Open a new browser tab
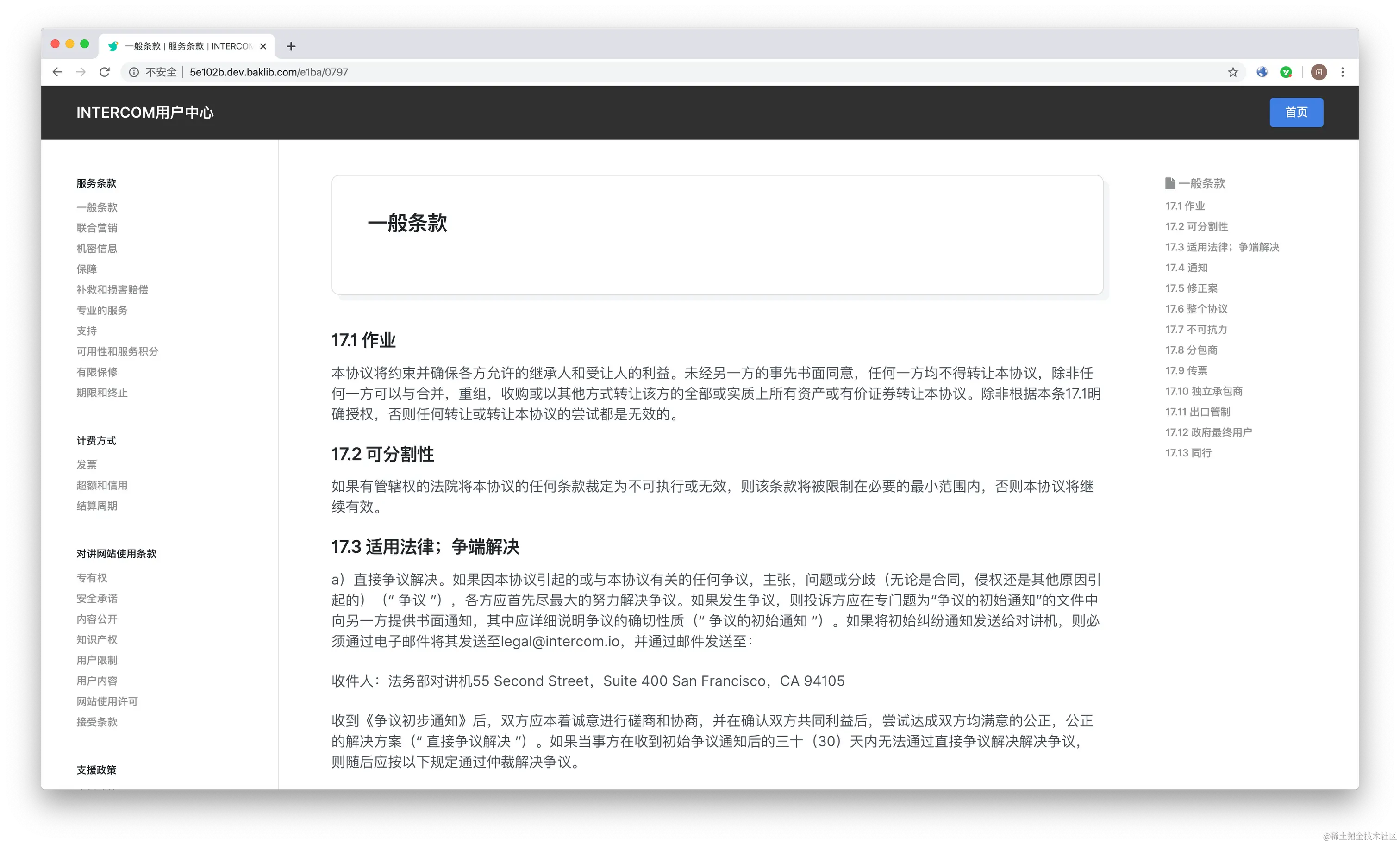1400x844 pixels. coord(291,47)
